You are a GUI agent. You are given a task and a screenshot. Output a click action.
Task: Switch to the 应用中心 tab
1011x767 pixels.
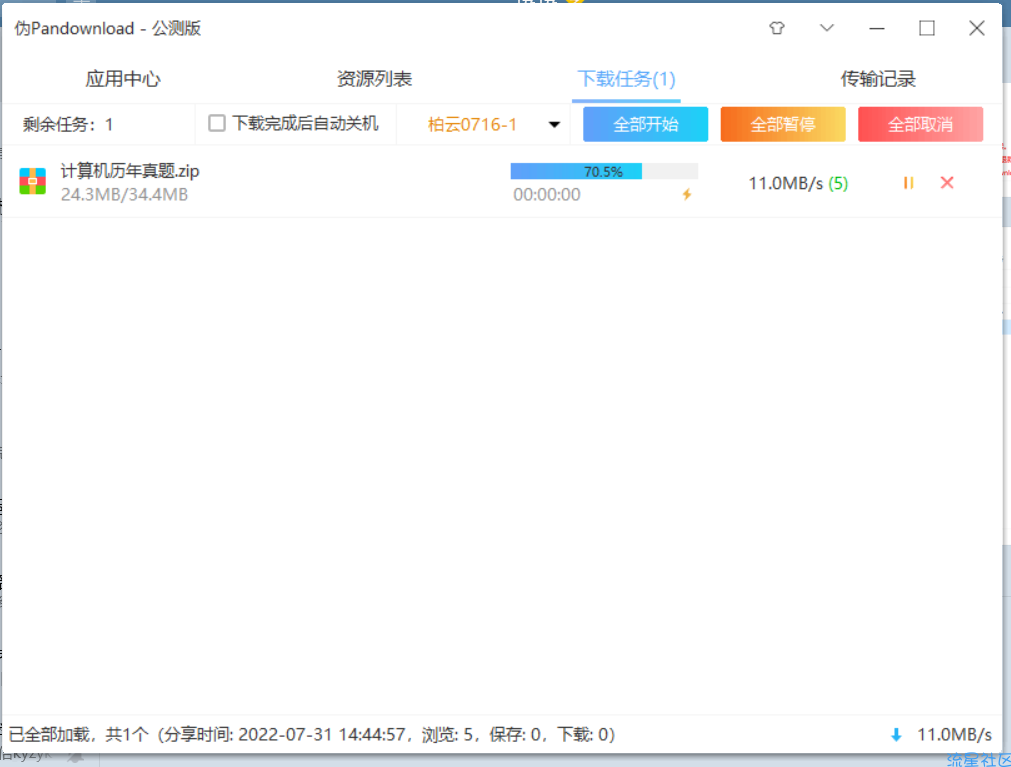[123, 79]
